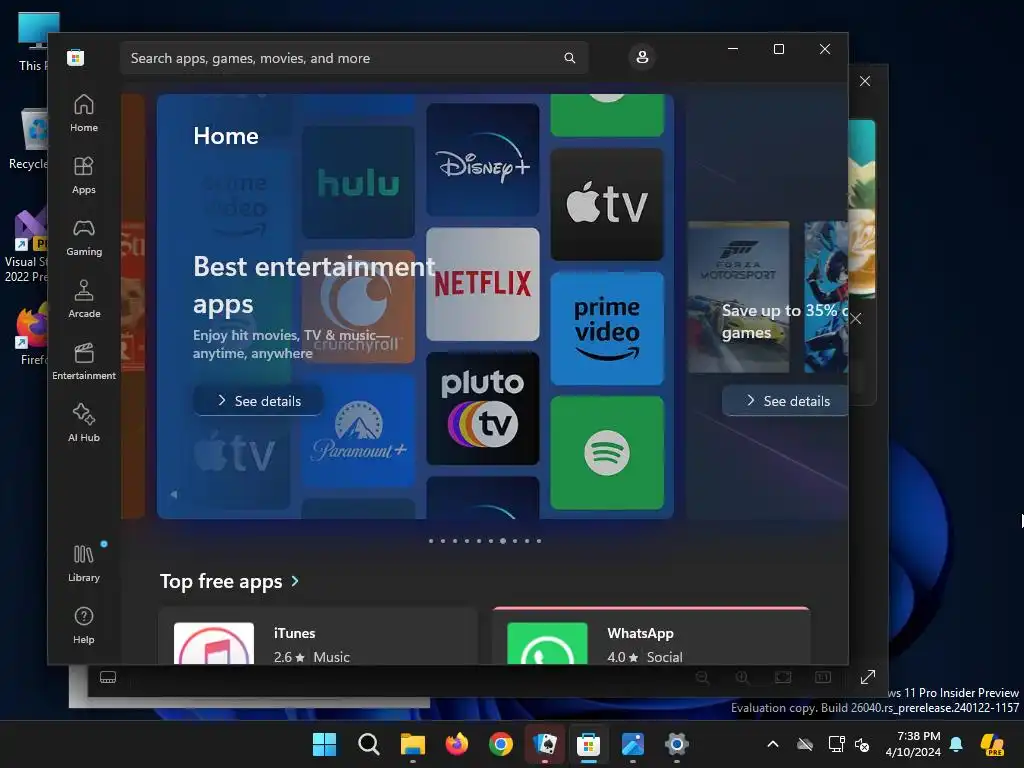Open Solitaire app on taskbar
This screenshot has width=1024, height=768.
[545, 744]
